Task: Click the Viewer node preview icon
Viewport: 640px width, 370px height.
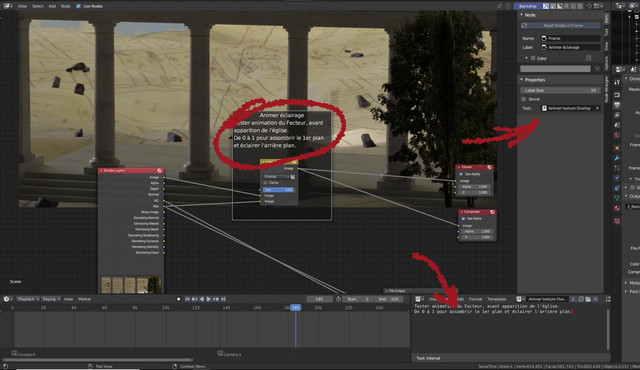Action: point(489,167)
